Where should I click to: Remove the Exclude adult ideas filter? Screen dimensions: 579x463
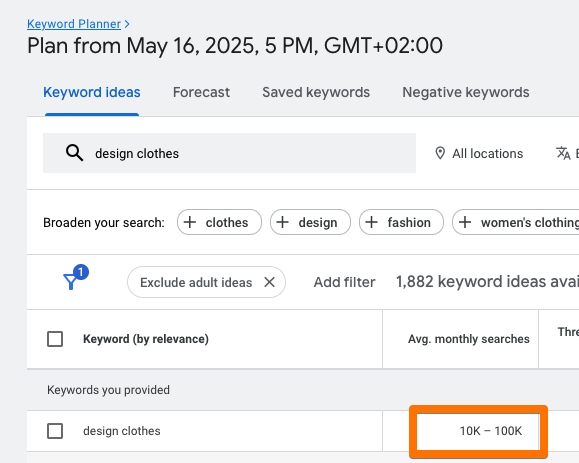pos(270,282)
